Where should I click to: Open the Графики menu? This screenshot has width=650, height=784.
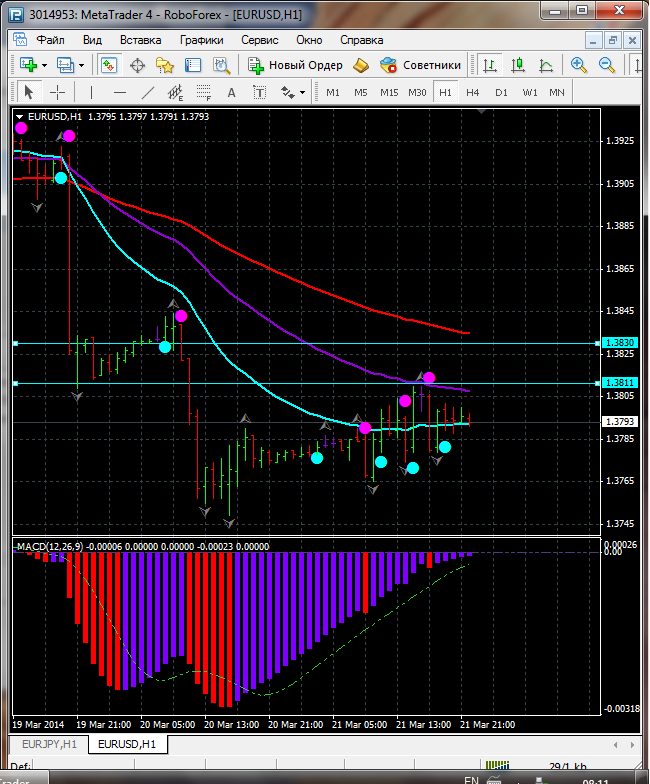(x=202, y=40)
